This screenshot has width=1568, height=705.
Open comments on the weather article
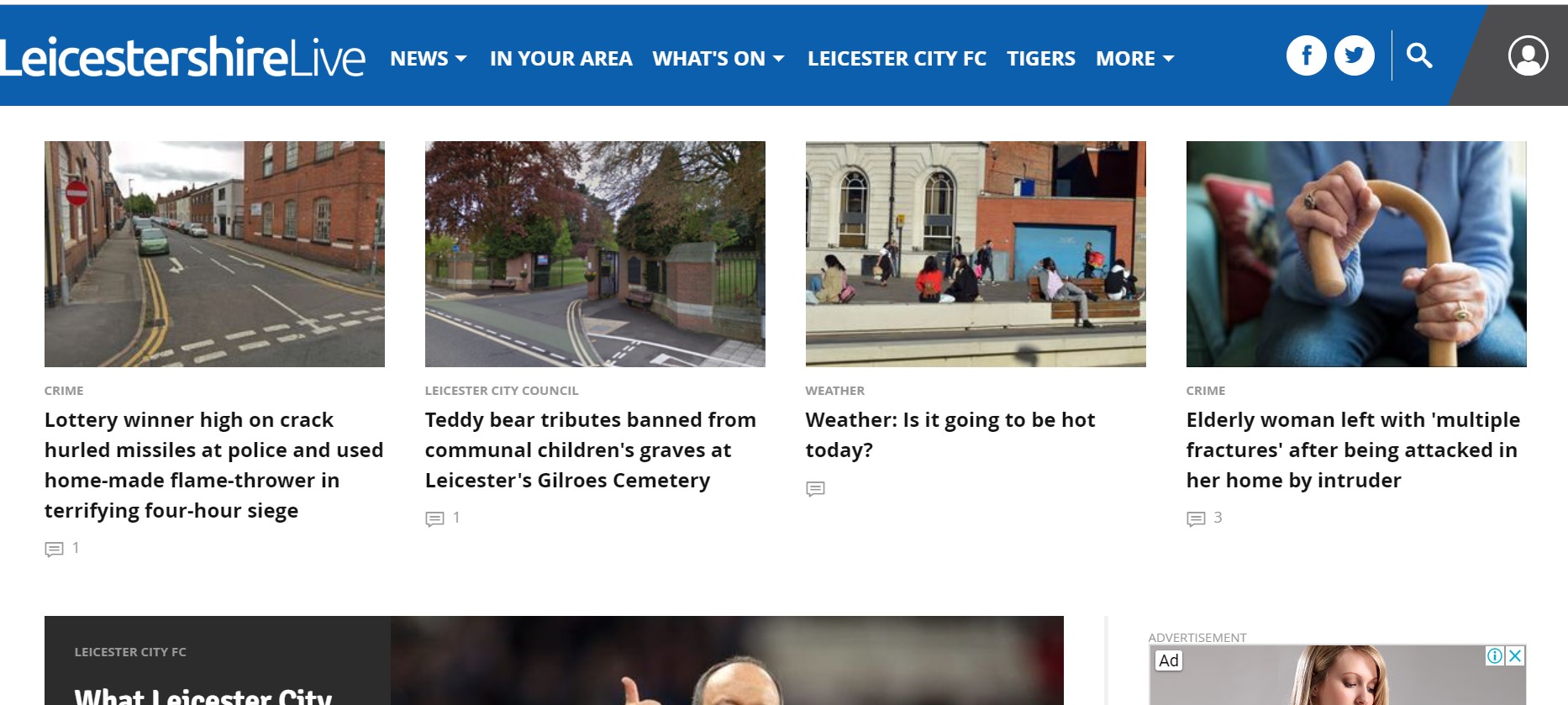(x=815, y=488)
